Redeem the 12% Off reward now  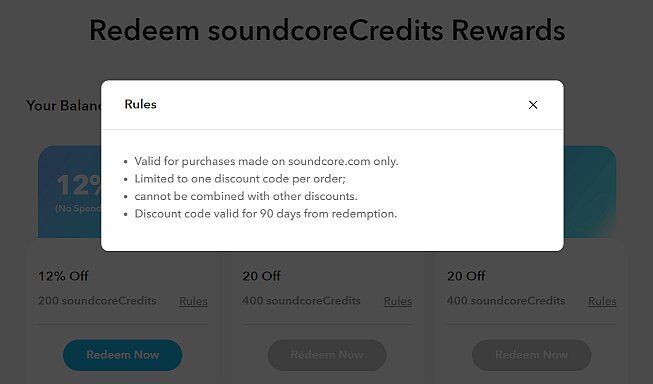click(122, 355)
